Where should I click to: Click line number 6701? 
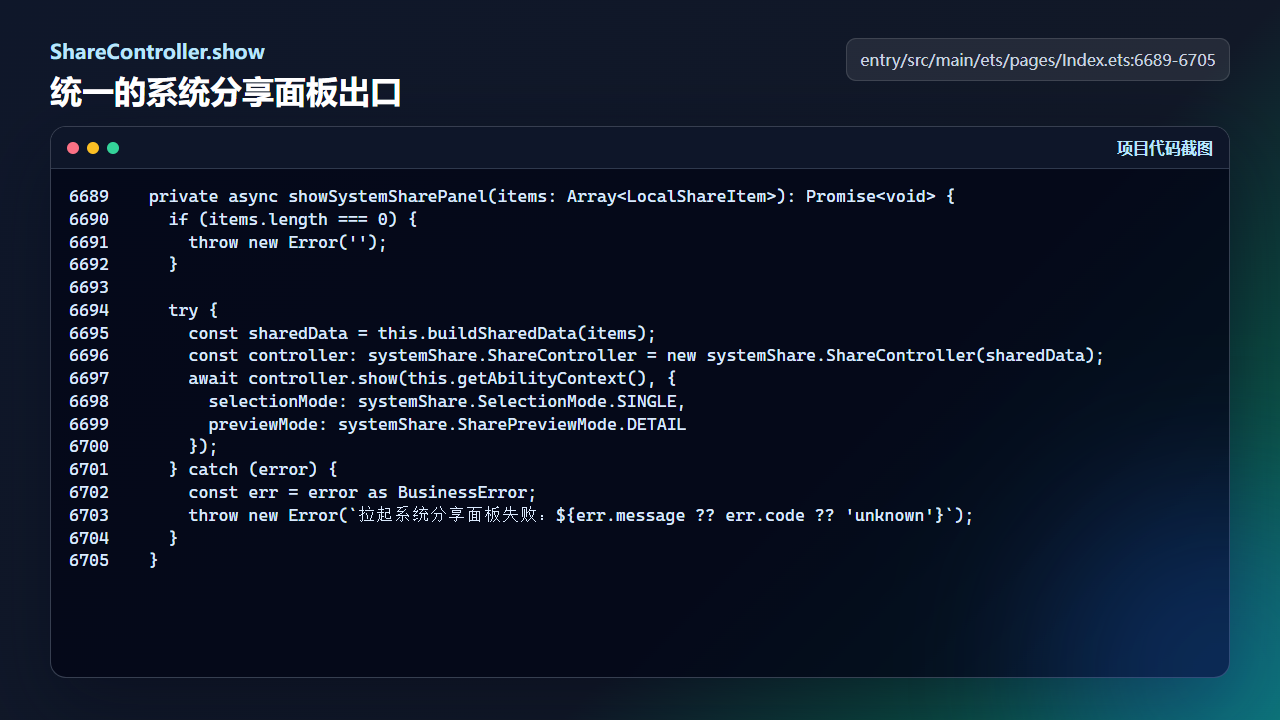pyautogui.click(x=89, y=469)
